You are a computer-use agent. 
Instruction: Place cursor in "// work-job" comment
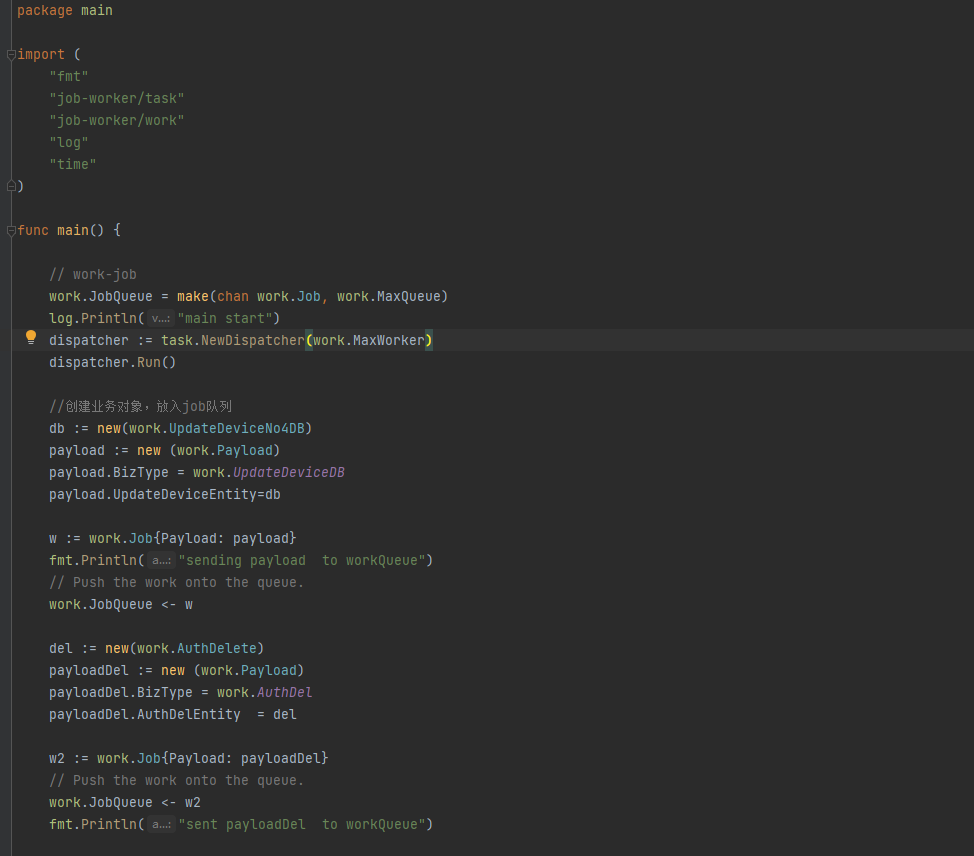(x=93, y=275)
